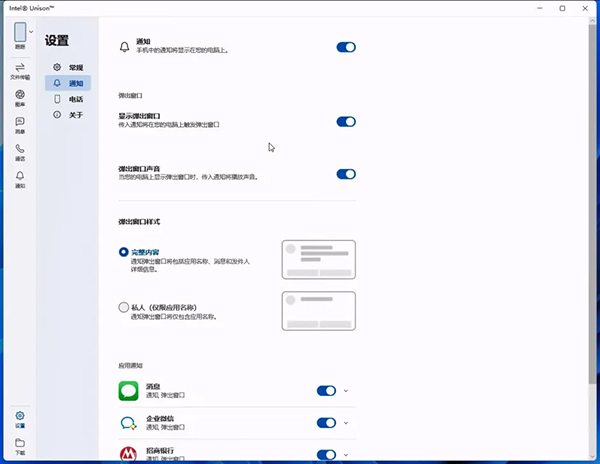Click the private popup preview thumbnail
The height and width of the screenshot is (464, 600).
[x=319, y=311]
